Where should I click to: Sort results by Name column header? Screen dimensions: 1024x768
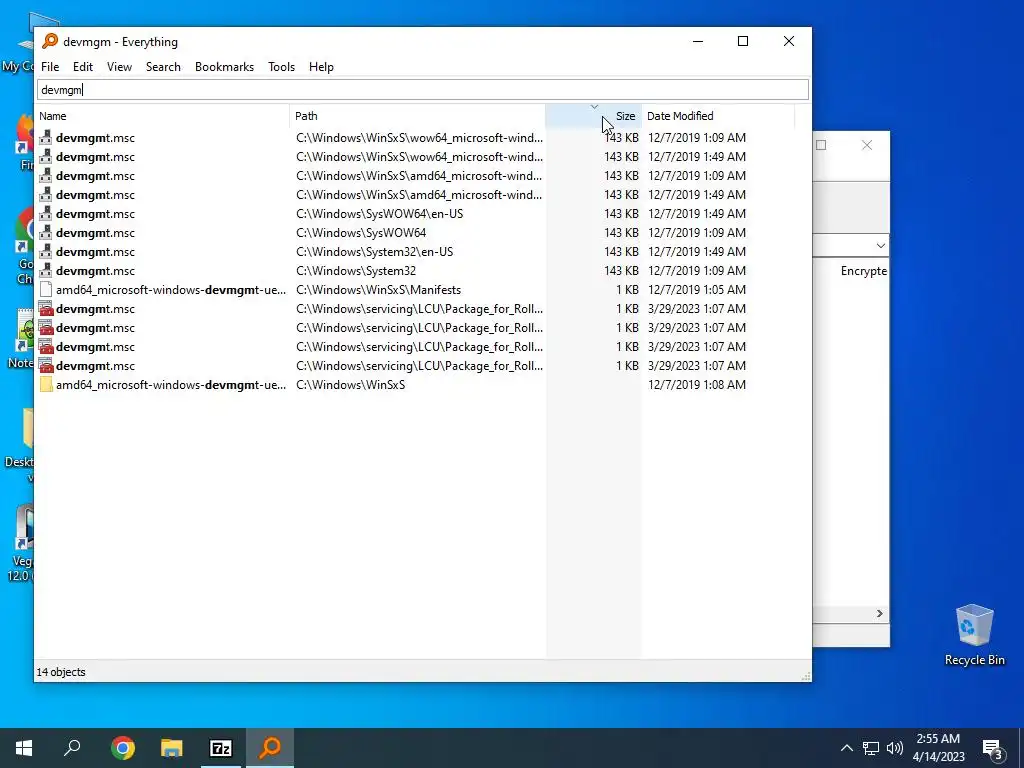[162, 116]
